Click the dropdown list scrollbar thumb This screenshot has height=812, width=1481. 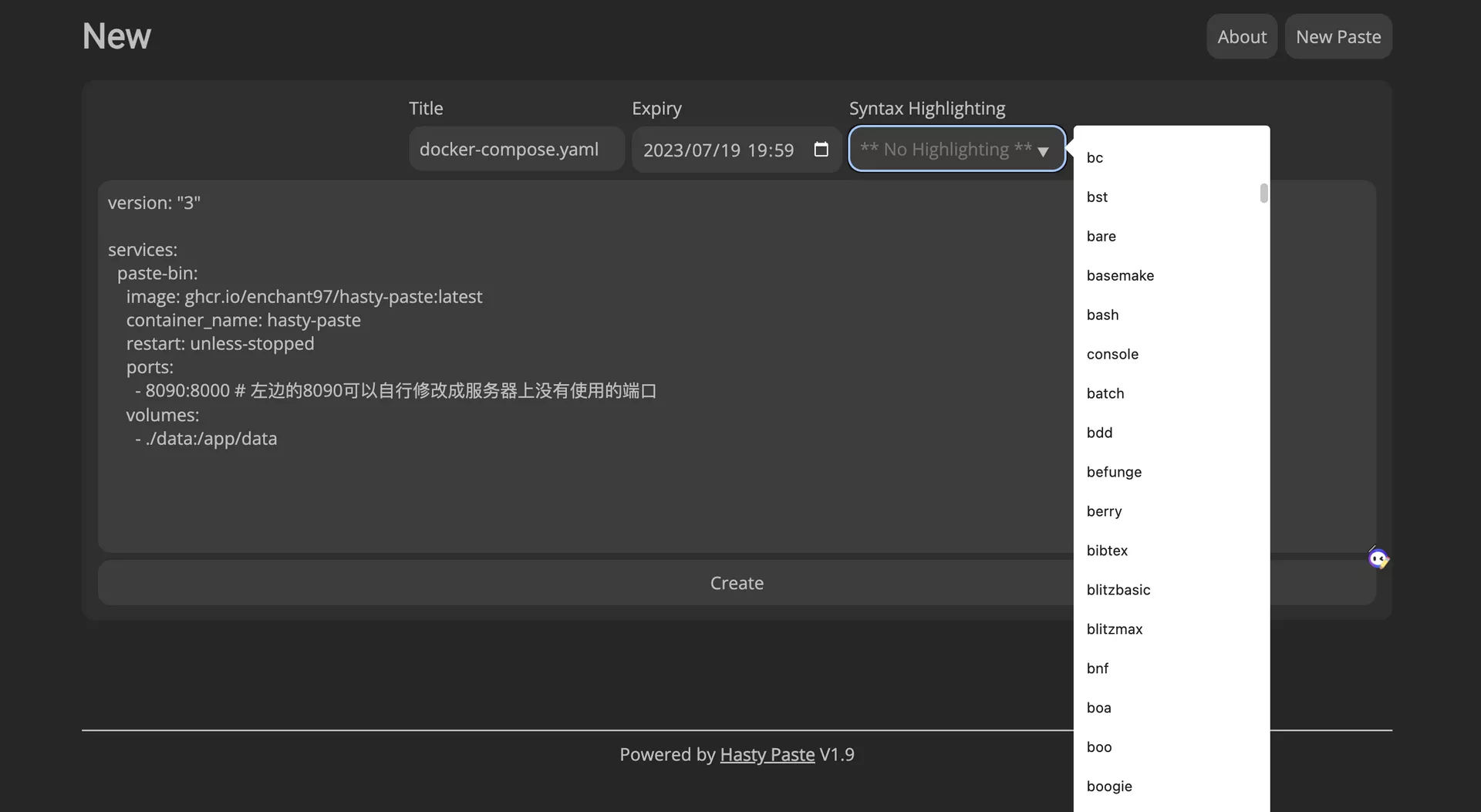pos(1263,193)
